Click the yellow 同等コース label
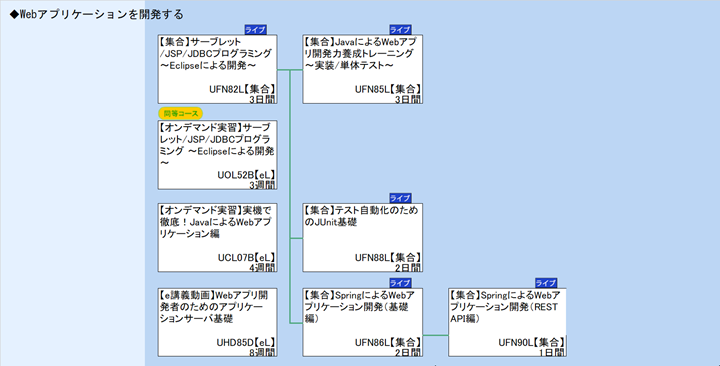The image size is (720, 366). [x=181, y=113]
